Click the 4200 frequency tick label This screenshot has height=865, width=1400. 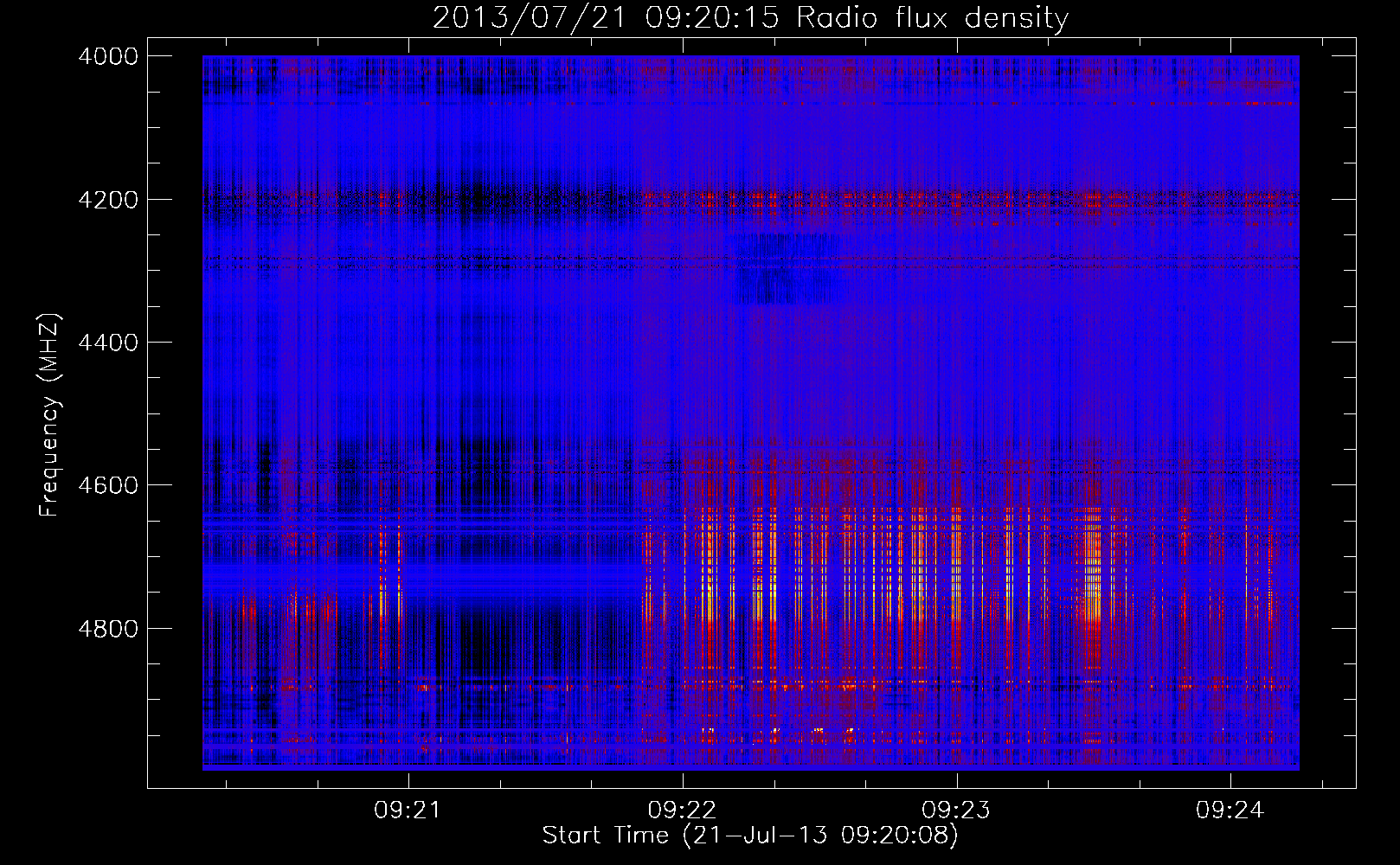pyautogui.click(x=108, y=199)
